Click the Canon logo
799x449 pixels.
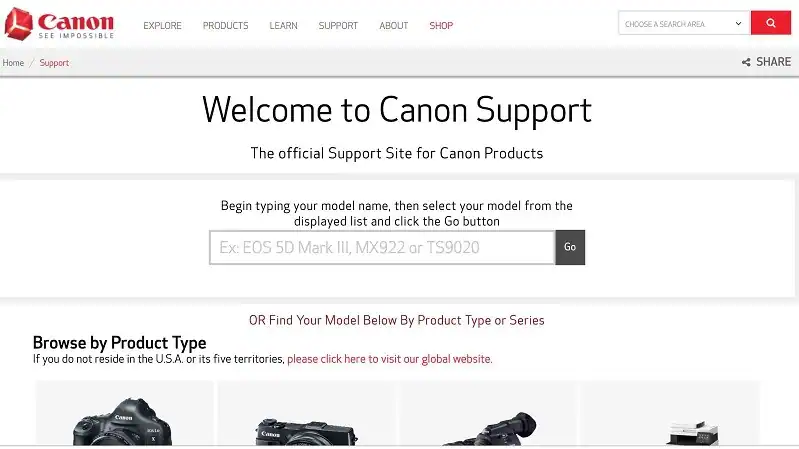59,24
